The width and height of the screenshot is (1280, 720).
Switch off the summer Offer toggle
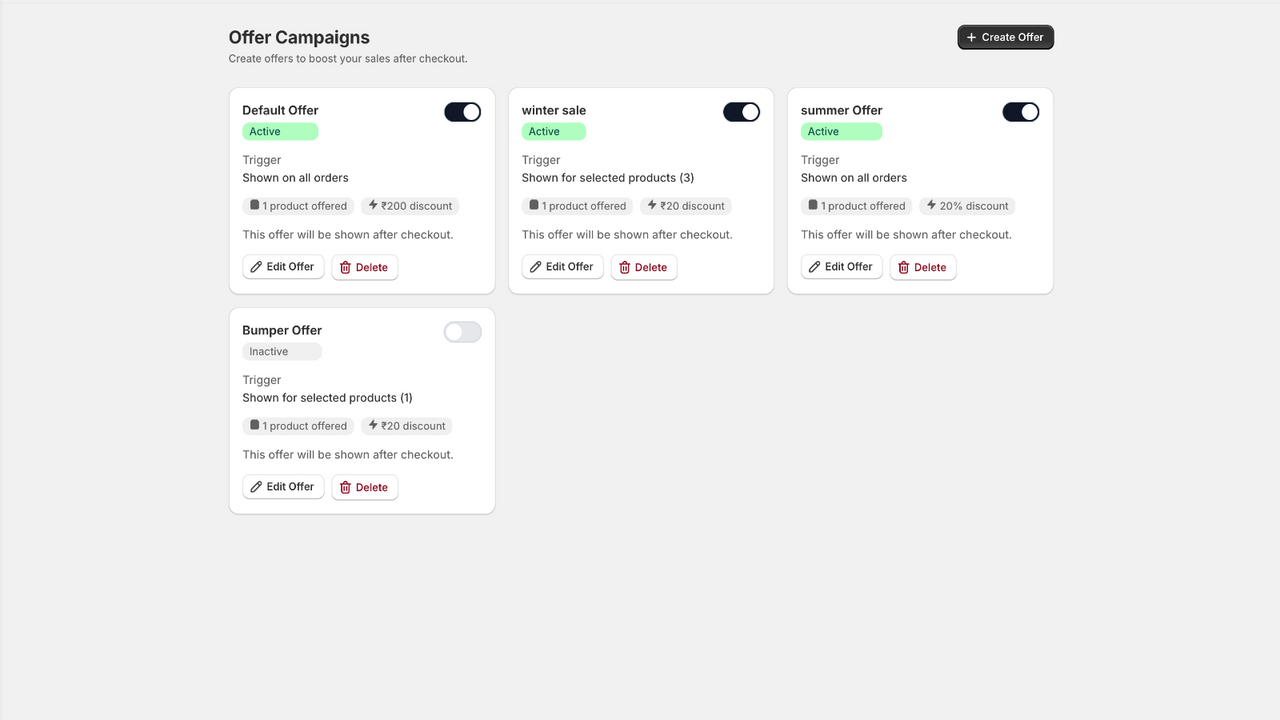[x=1020, y=112]
